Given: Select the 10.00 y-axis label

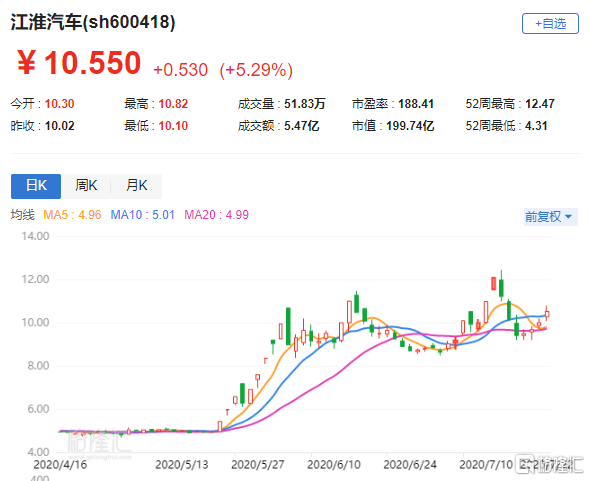Looking at the screenshot, I should tap(35, 323).
